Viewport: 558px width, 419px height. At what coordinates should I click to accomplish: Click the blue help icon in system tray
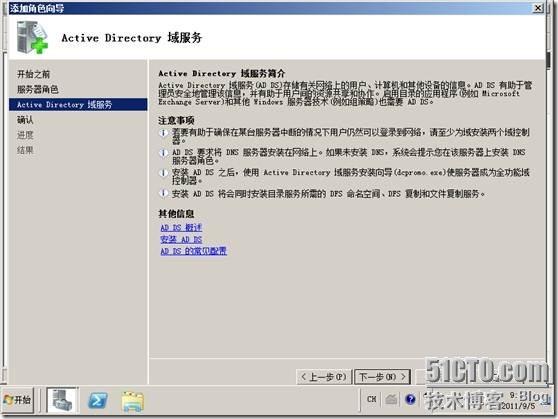click(x=410, y=399)
